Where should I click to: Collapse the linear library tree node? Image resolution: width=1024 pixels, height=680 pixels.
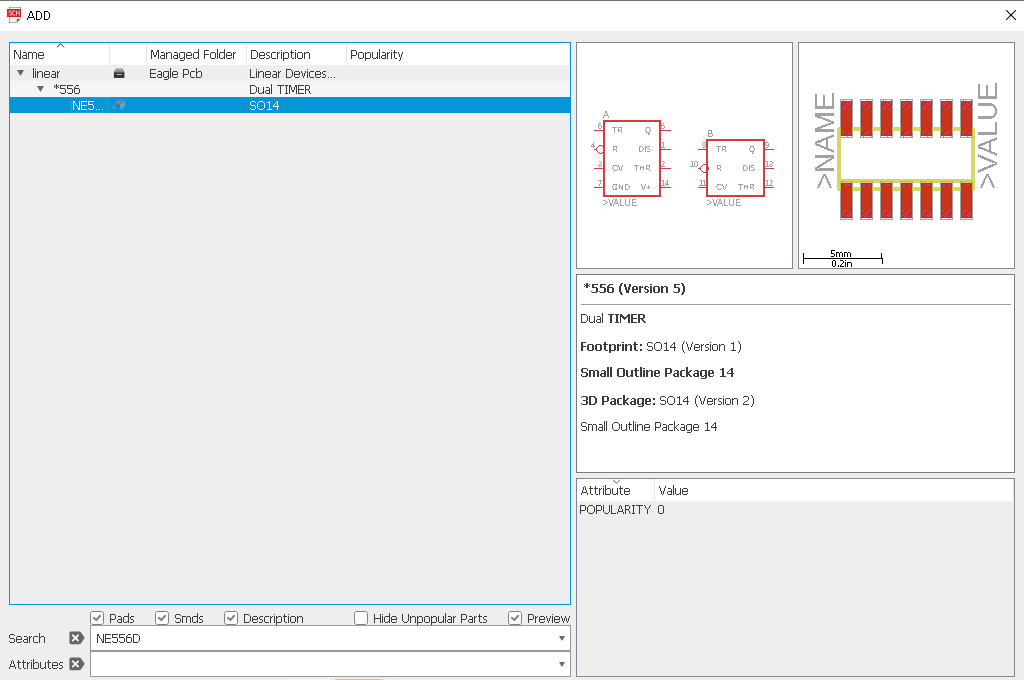pyautogui.click(x=21, y=73)
